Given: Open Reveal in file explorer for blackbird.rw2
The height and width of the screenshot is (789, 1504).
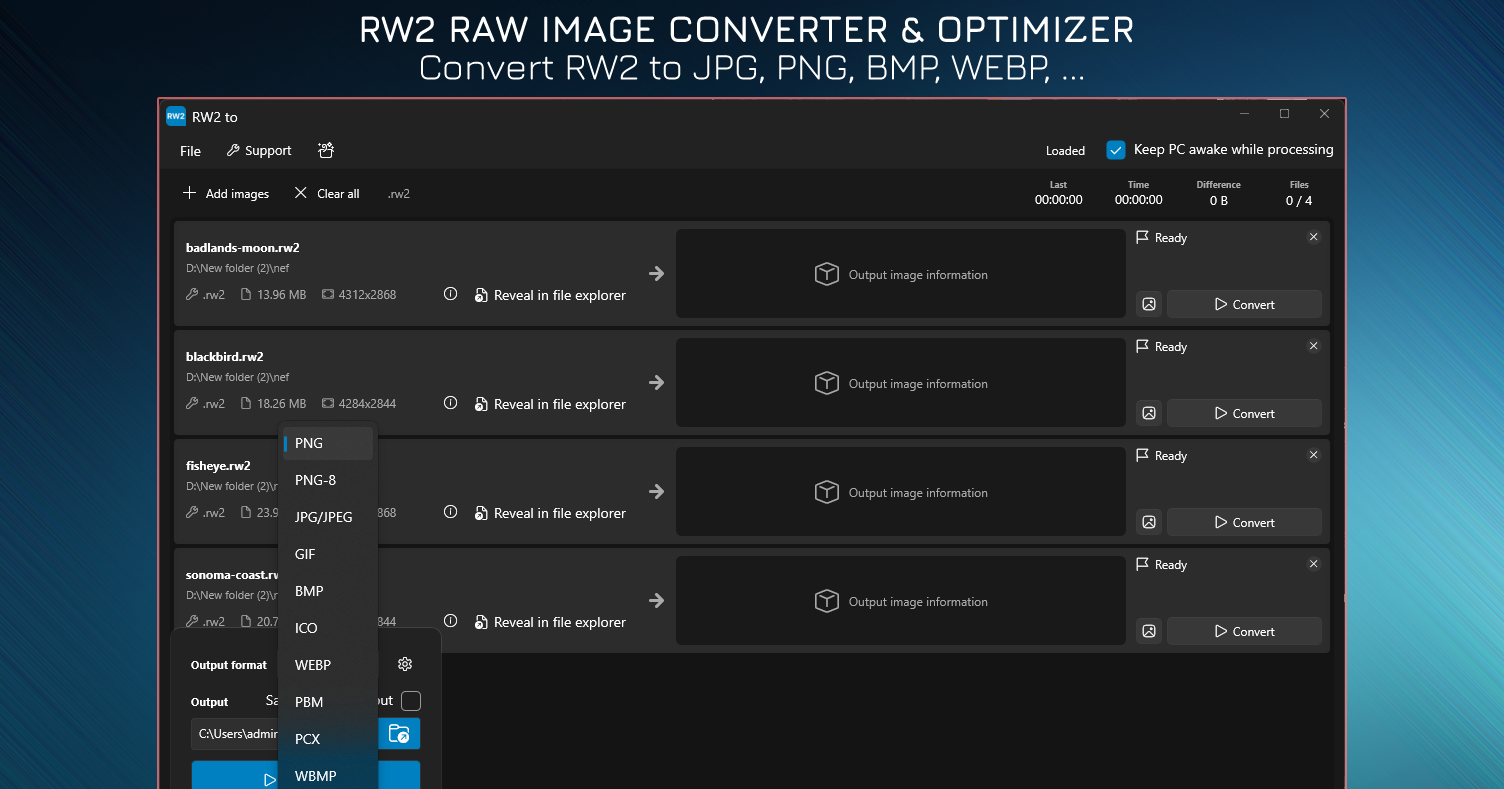Looking at the screenshot, I should point(549,403).
